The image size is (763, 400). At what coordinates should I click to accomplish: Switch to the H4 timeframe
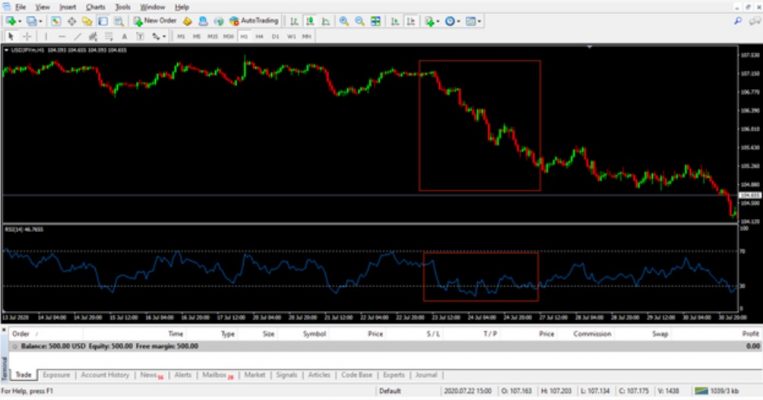click(x=259, y=36)
